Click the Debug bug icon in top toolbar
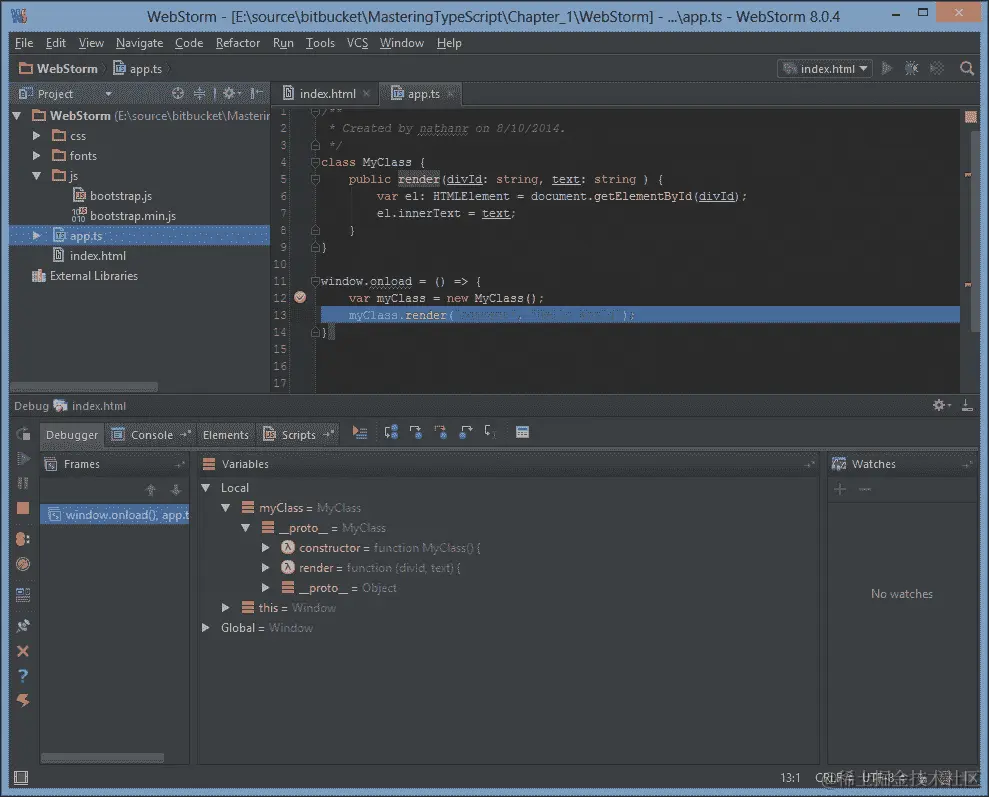Image resolution: width=989 pixels, height=797 pixels. [911, 68]
